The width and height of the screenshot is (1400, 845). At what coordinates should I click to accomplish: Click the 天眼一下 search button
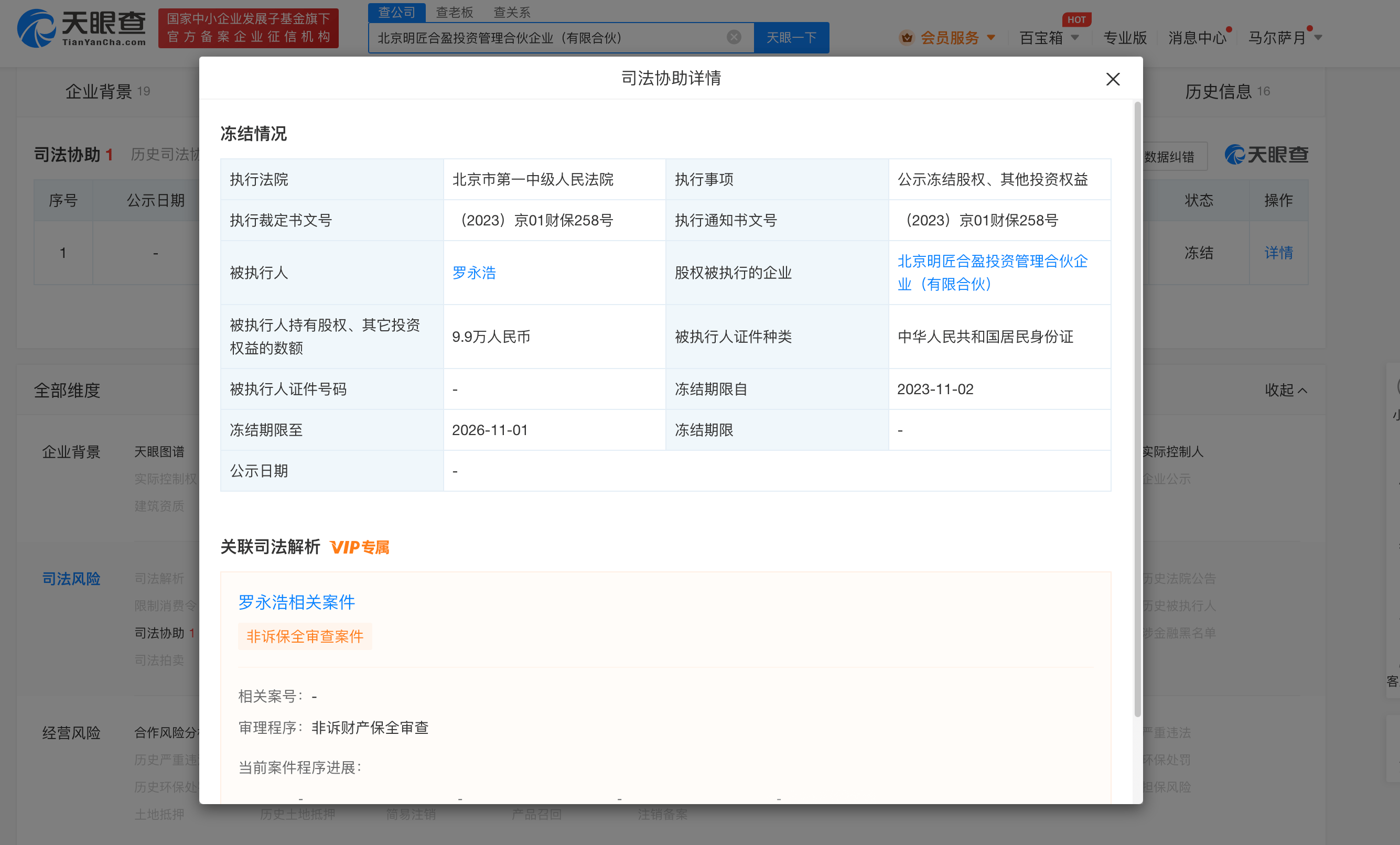pyautogui.click(x=791, y=38)
